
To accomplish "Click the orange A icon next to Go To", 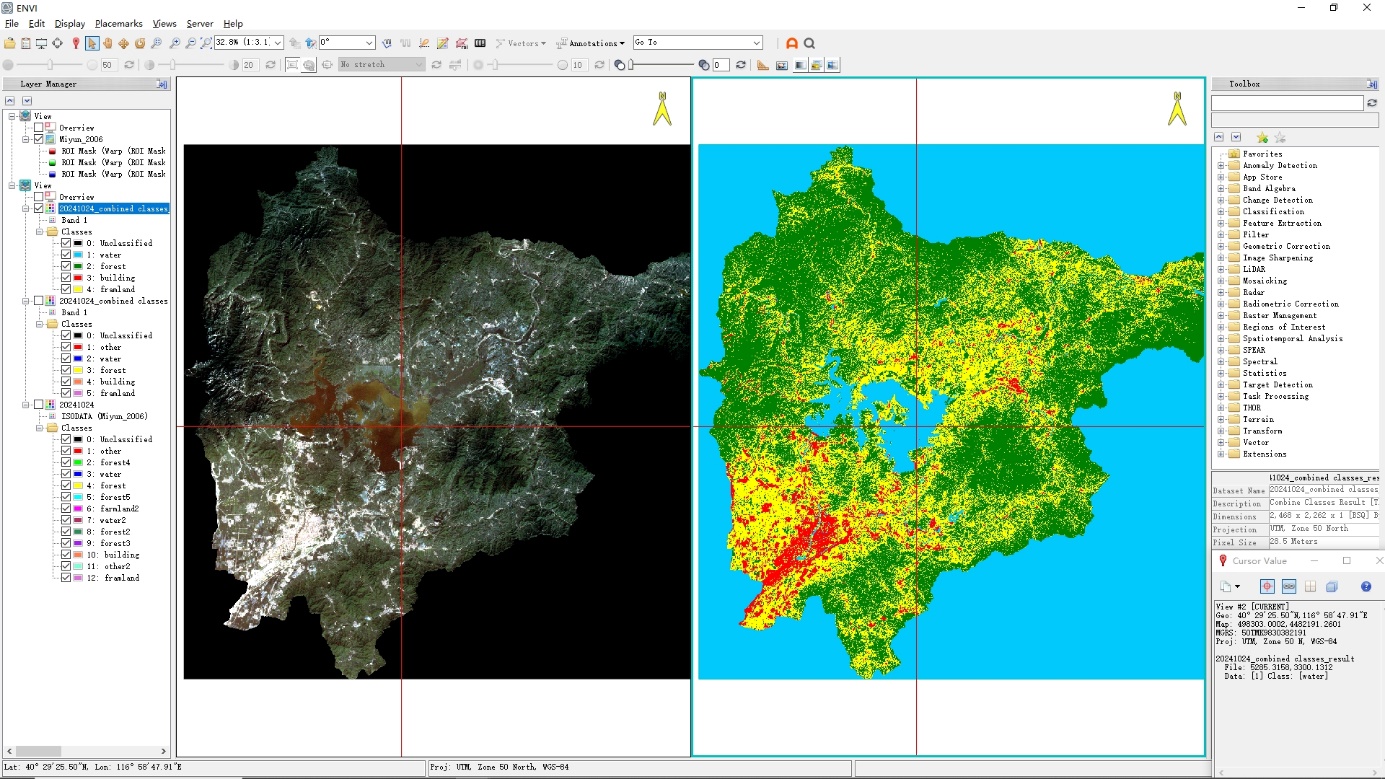I will coord(792,43).
